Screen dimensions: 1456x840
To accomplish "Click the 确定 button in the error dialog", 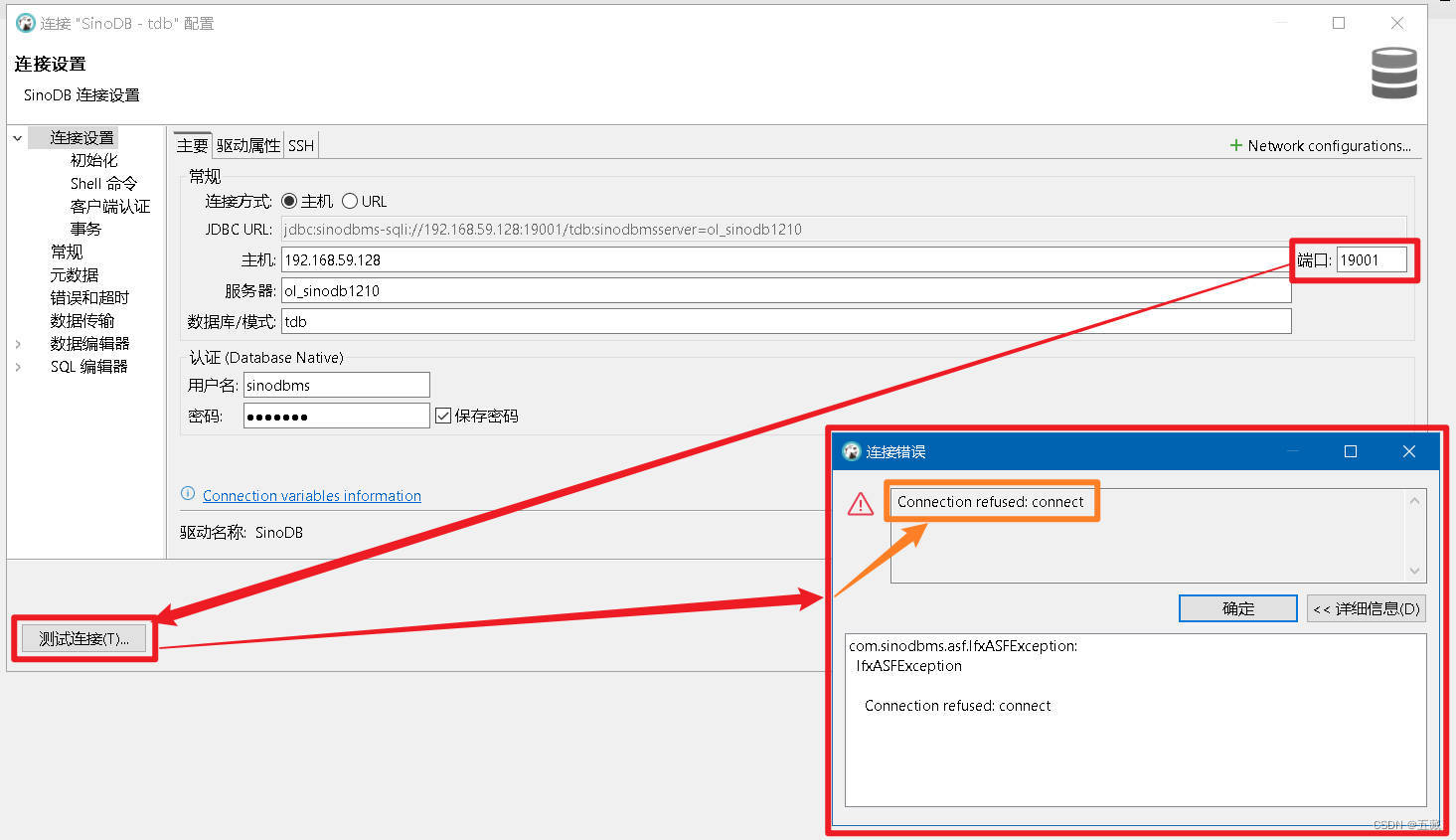I will (1238, 608).
